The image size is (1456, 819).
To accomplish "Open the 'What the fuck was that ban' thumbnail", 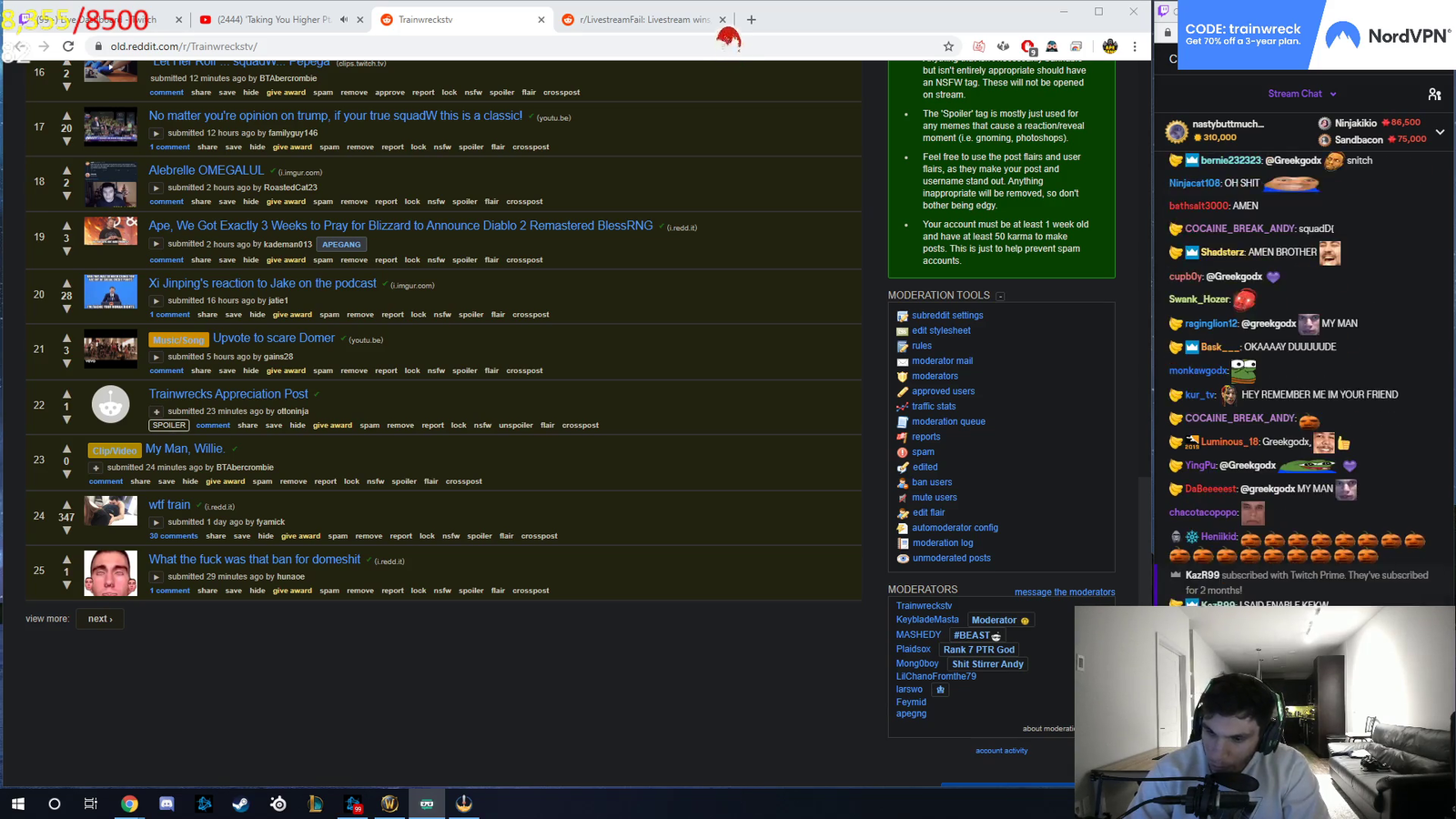I will [111, 573].
